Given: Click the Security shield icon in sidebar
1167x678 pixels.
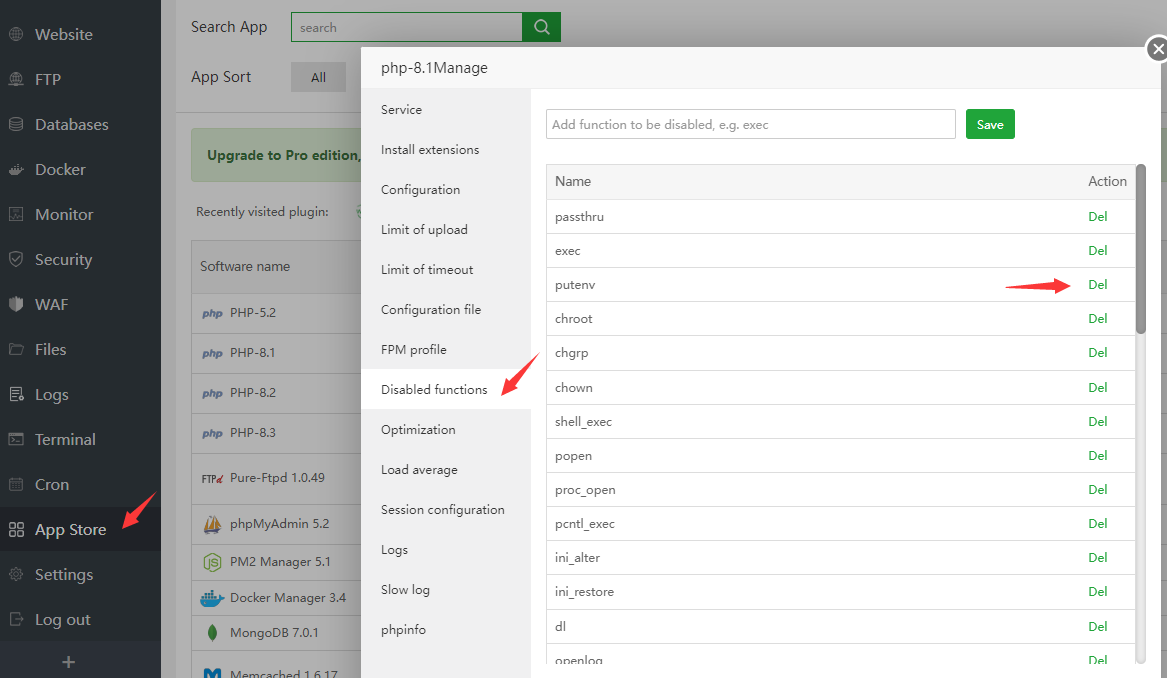Looking at the screenshot, I should pos(16,259).
